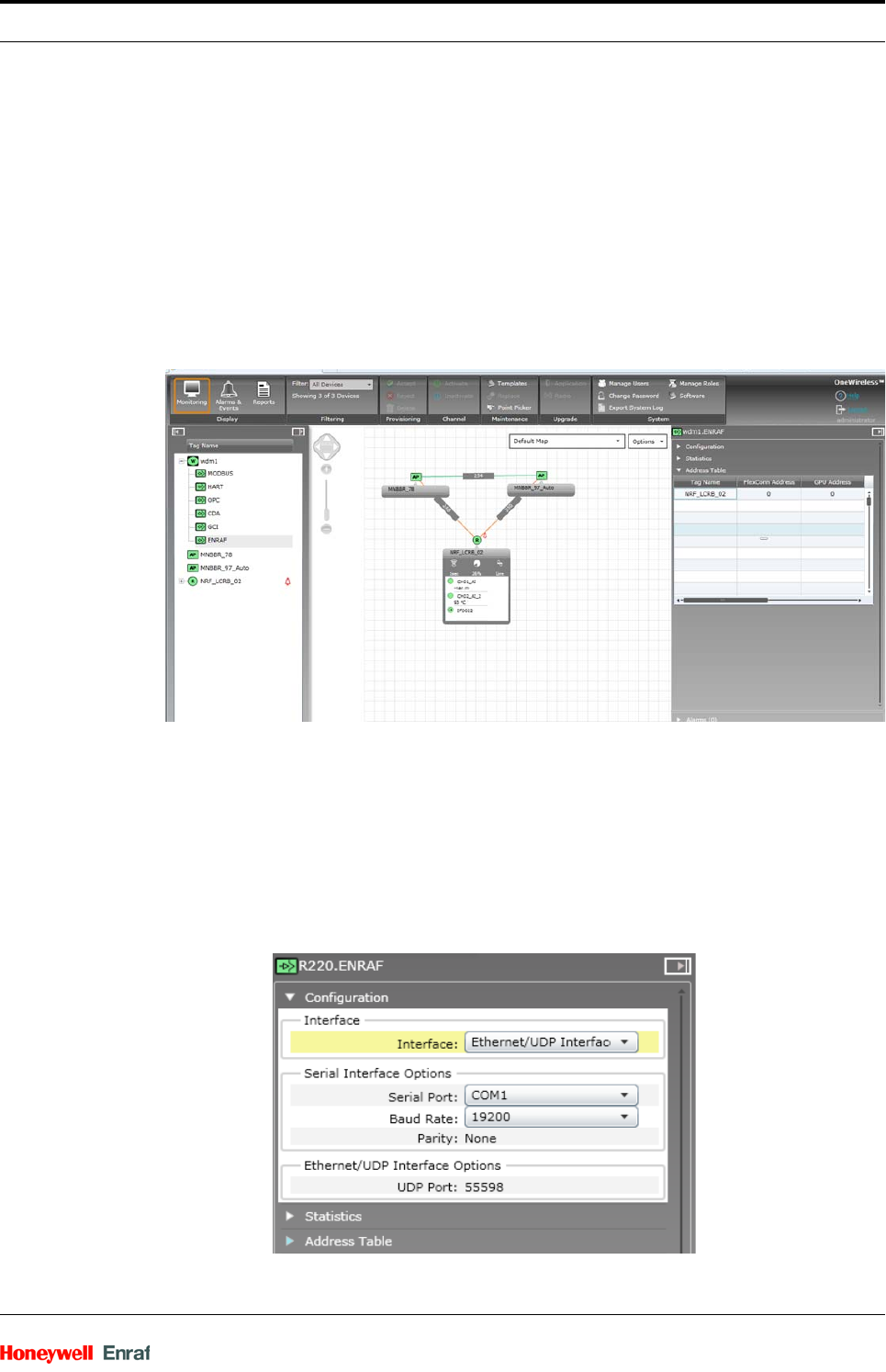This screenshot has width=886, height=1372.
Task: Open the Monitoring display view
Action: click(x=192, y=394)
